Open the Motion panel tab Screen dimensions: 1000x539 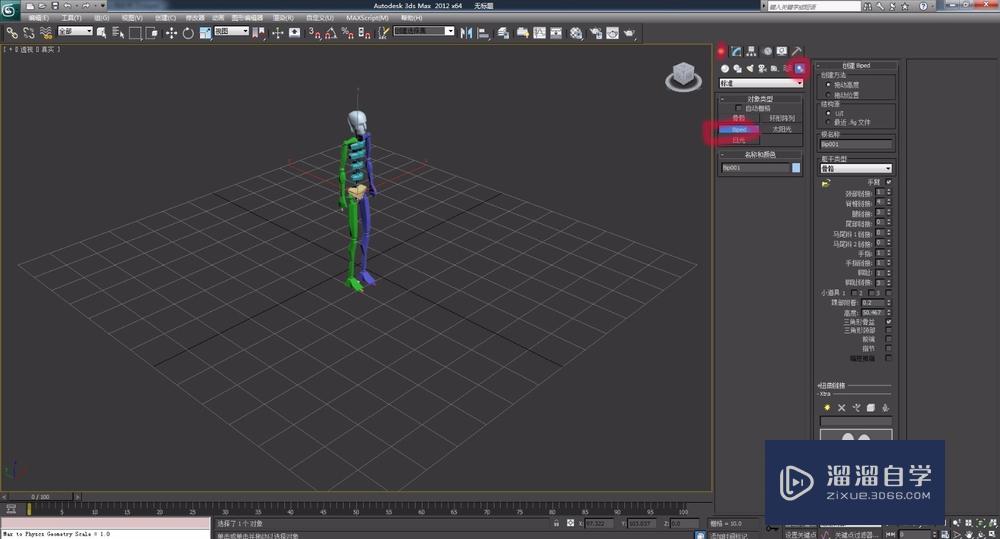point(766,51)
